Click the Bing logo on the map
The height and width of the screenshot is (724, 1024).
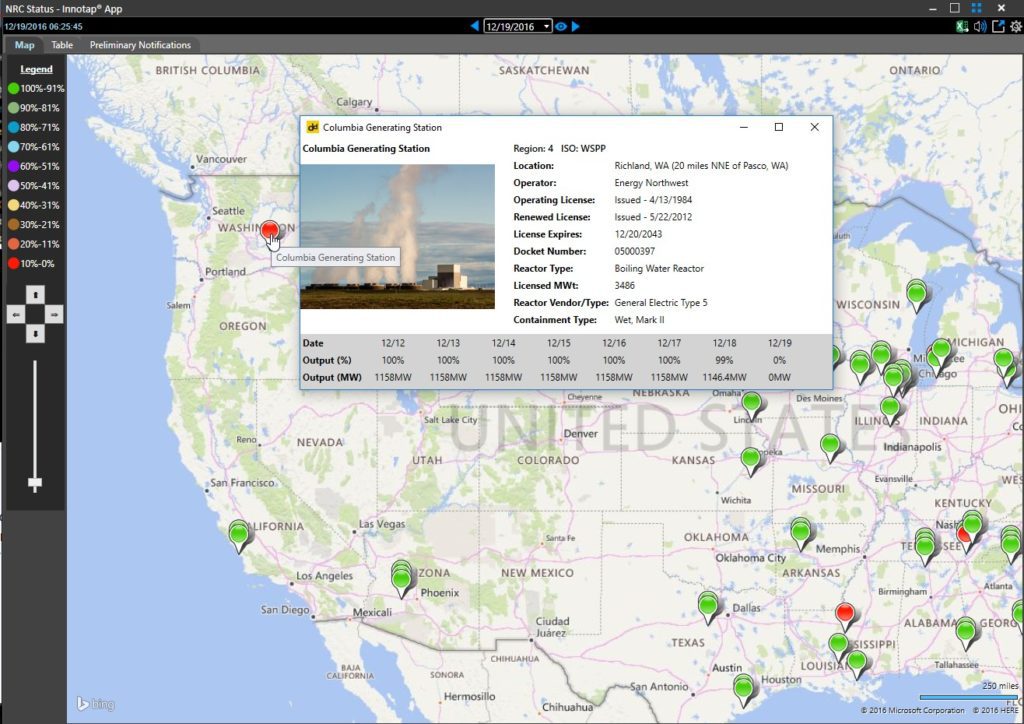[x=95, y=704]
